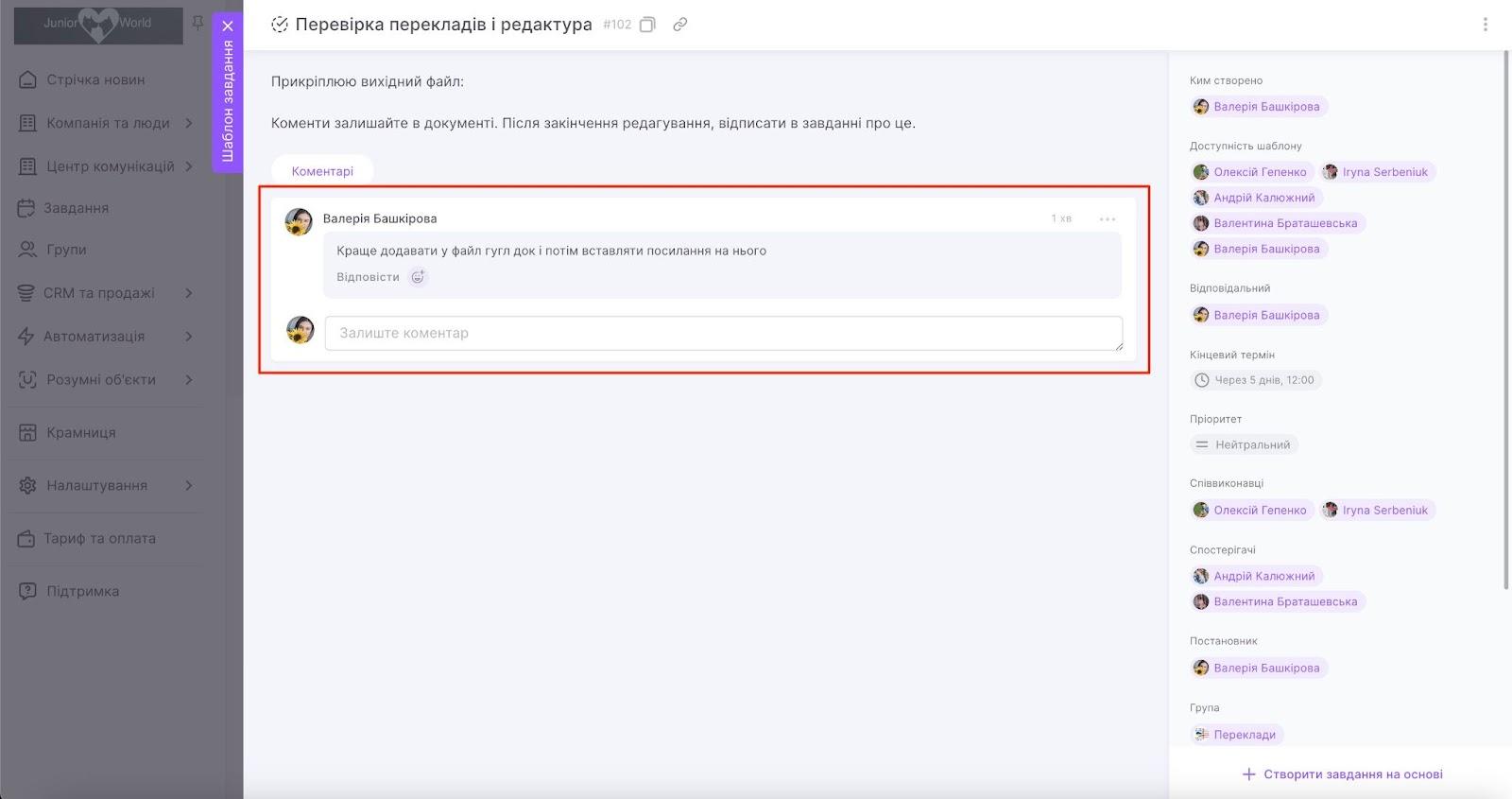The image size is (1512, 799).
Task: Expand Компанія та люди submenu
Action: (x=189, y=123)
